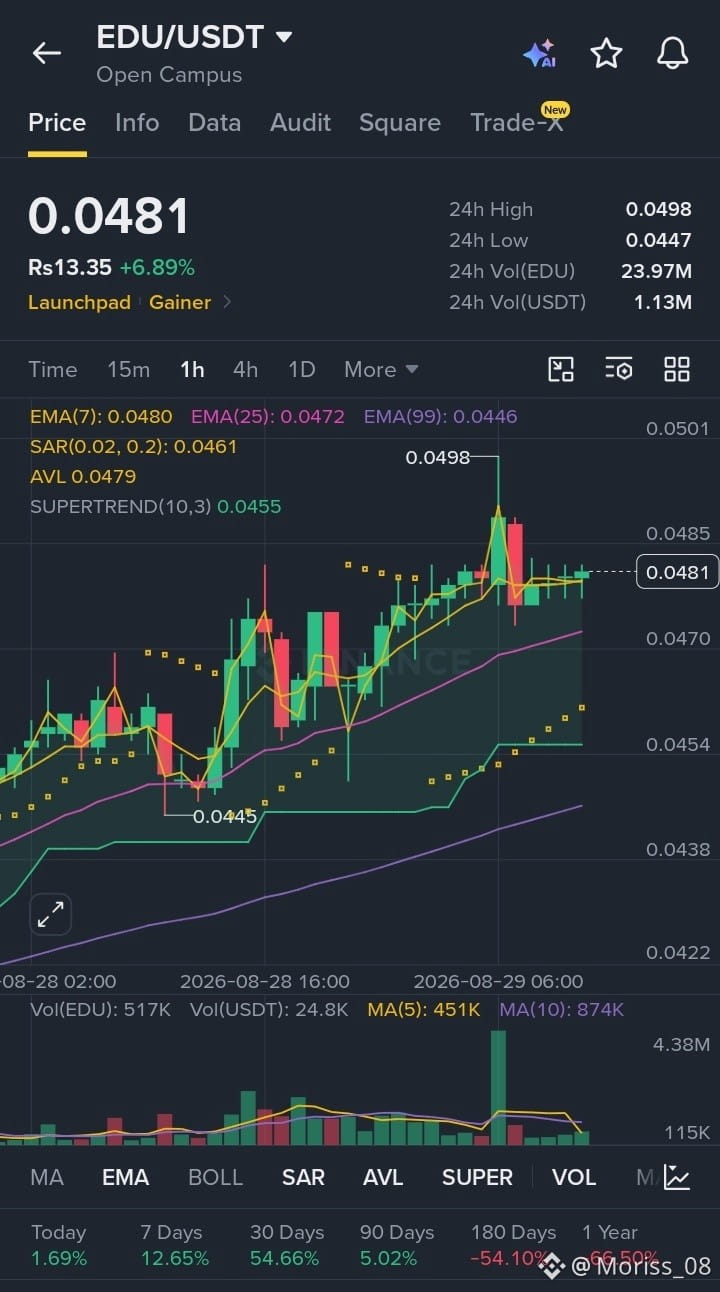This screenshot has height=1292, width=720.
Task: Toggle the MA indicator
Action: coord(46,1177)
